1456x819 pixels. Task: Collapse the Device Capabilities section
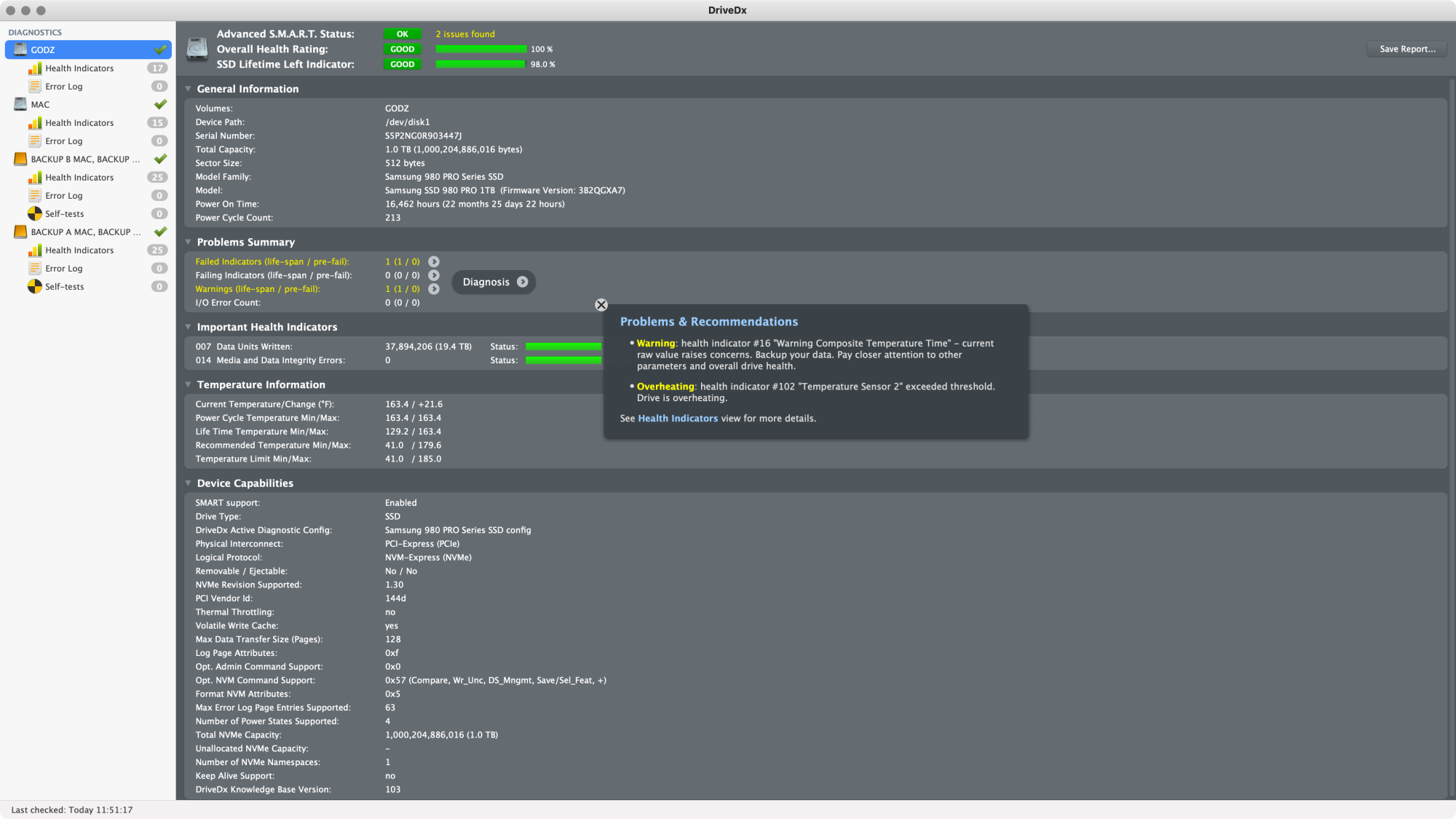(x=189, y=483)
